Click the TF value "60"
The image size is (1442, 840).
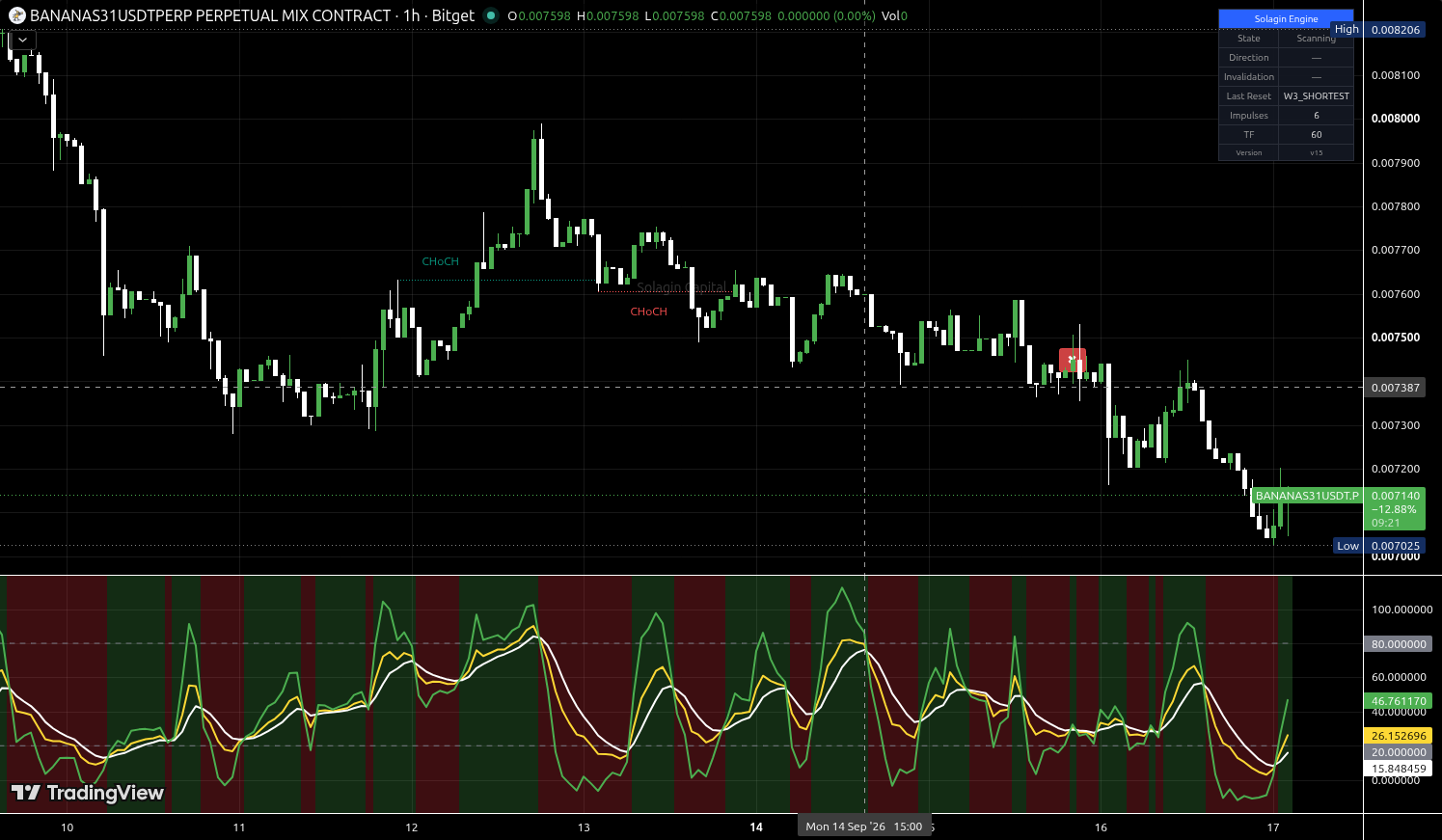coord(1316,135)
